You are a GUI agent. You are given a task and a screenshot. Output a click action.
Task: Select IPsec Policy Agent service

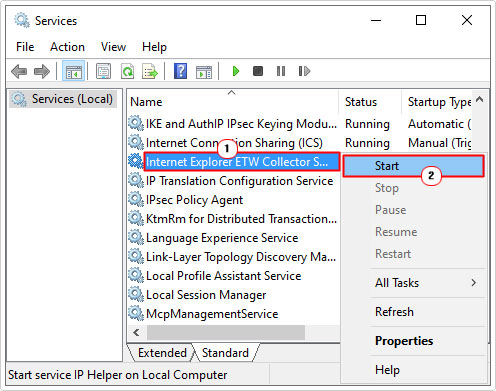click(194, 200)
